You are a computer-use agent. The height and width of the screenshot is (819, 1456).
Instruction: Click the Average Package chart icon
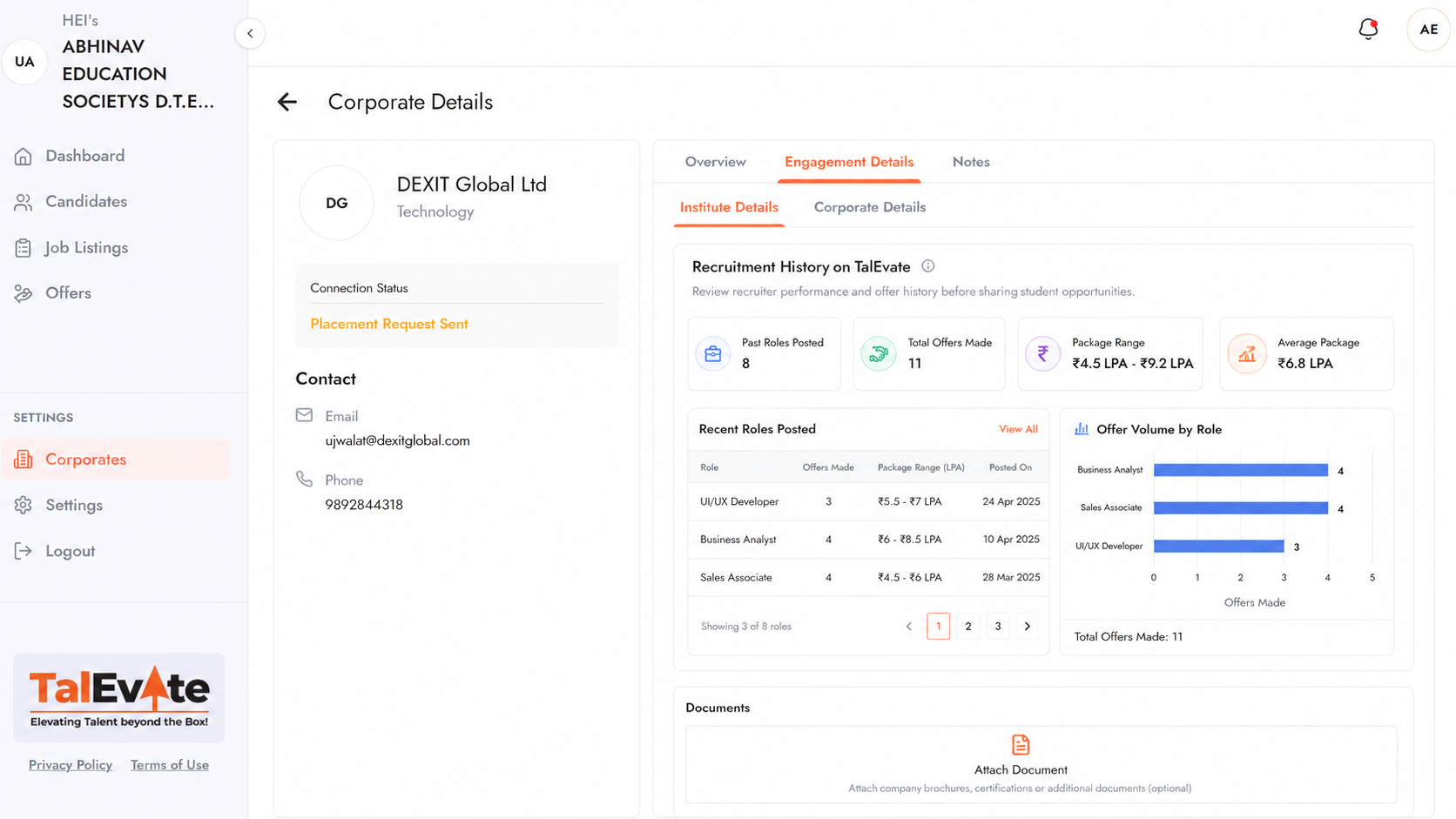pos(1247,354)
